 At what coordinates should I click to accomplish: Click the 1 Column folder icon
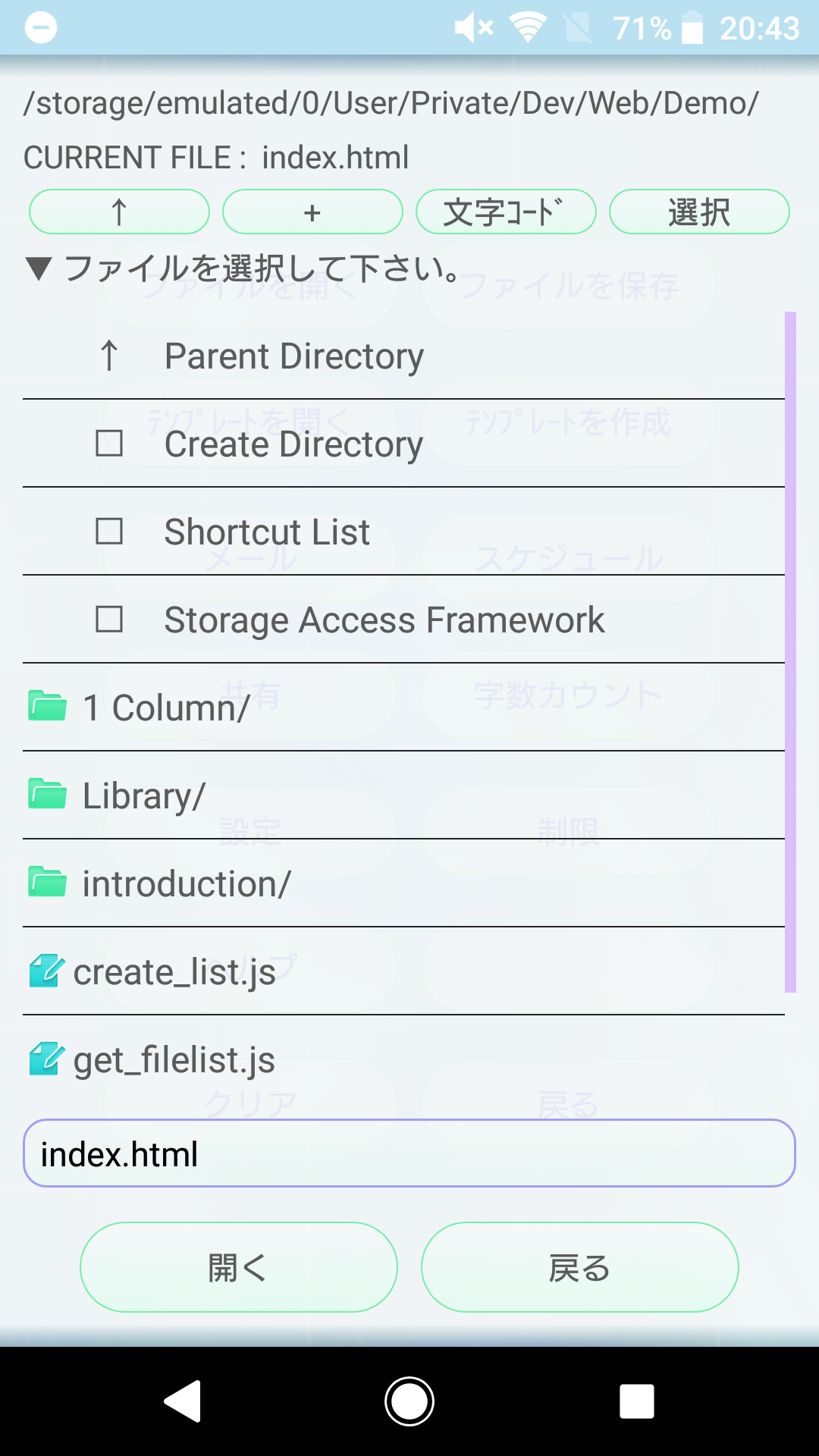(47, 706)
